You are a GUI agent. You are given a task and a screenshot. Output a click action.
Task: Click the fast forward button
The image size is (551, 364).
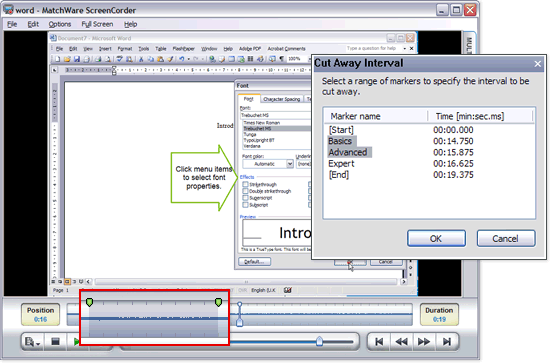pyautogui.click(x=424, y=342)
